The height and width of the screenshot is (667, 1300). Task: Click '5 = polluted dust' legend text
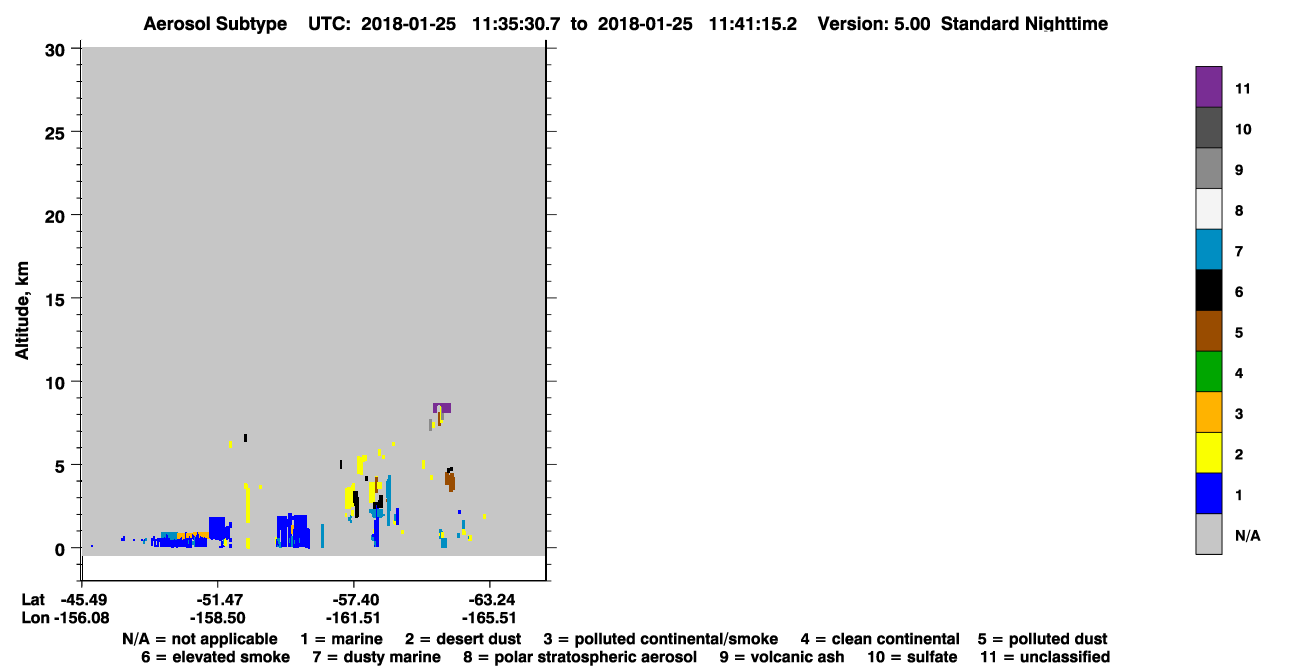[x=1042, y=638]
